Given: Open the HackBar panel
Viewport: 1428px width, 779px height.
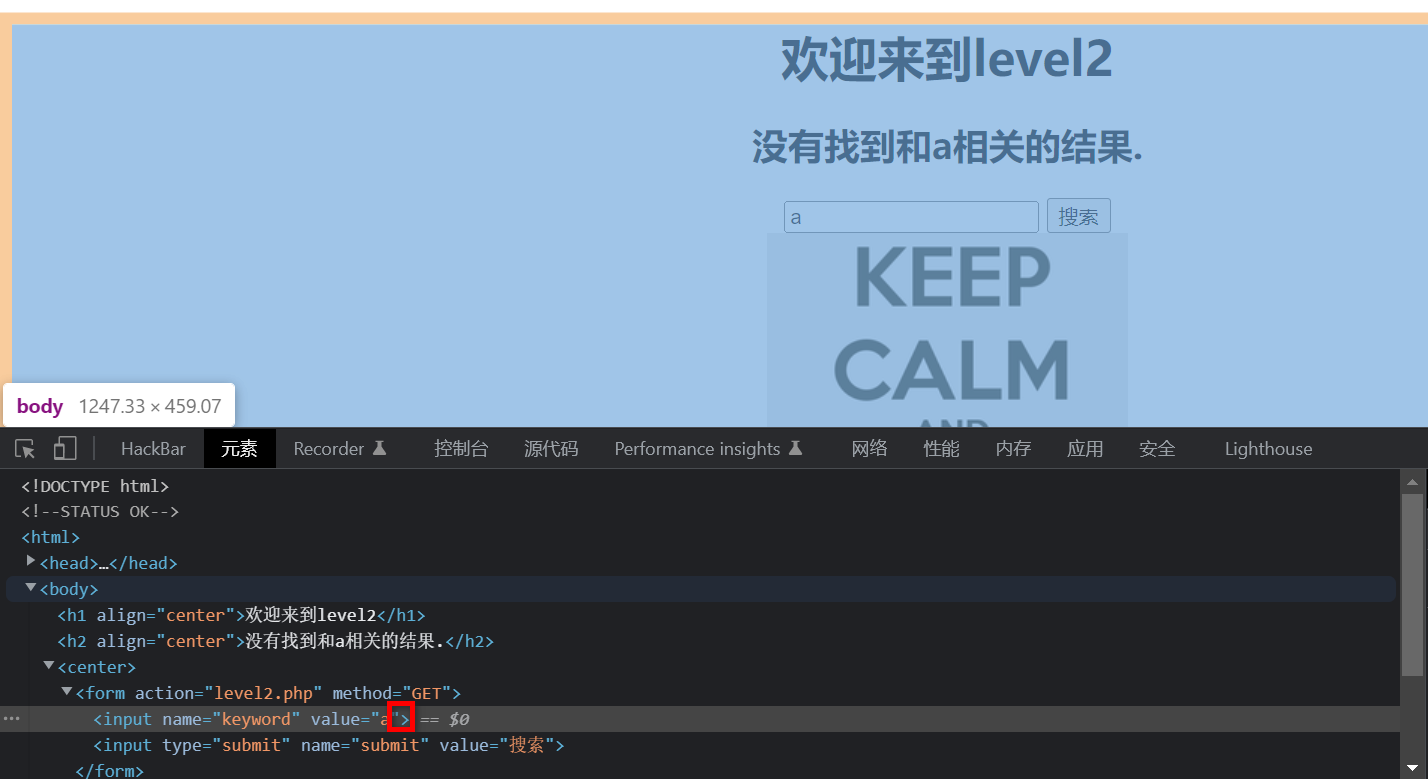Looking at the screenshot, I should point(152,448).
